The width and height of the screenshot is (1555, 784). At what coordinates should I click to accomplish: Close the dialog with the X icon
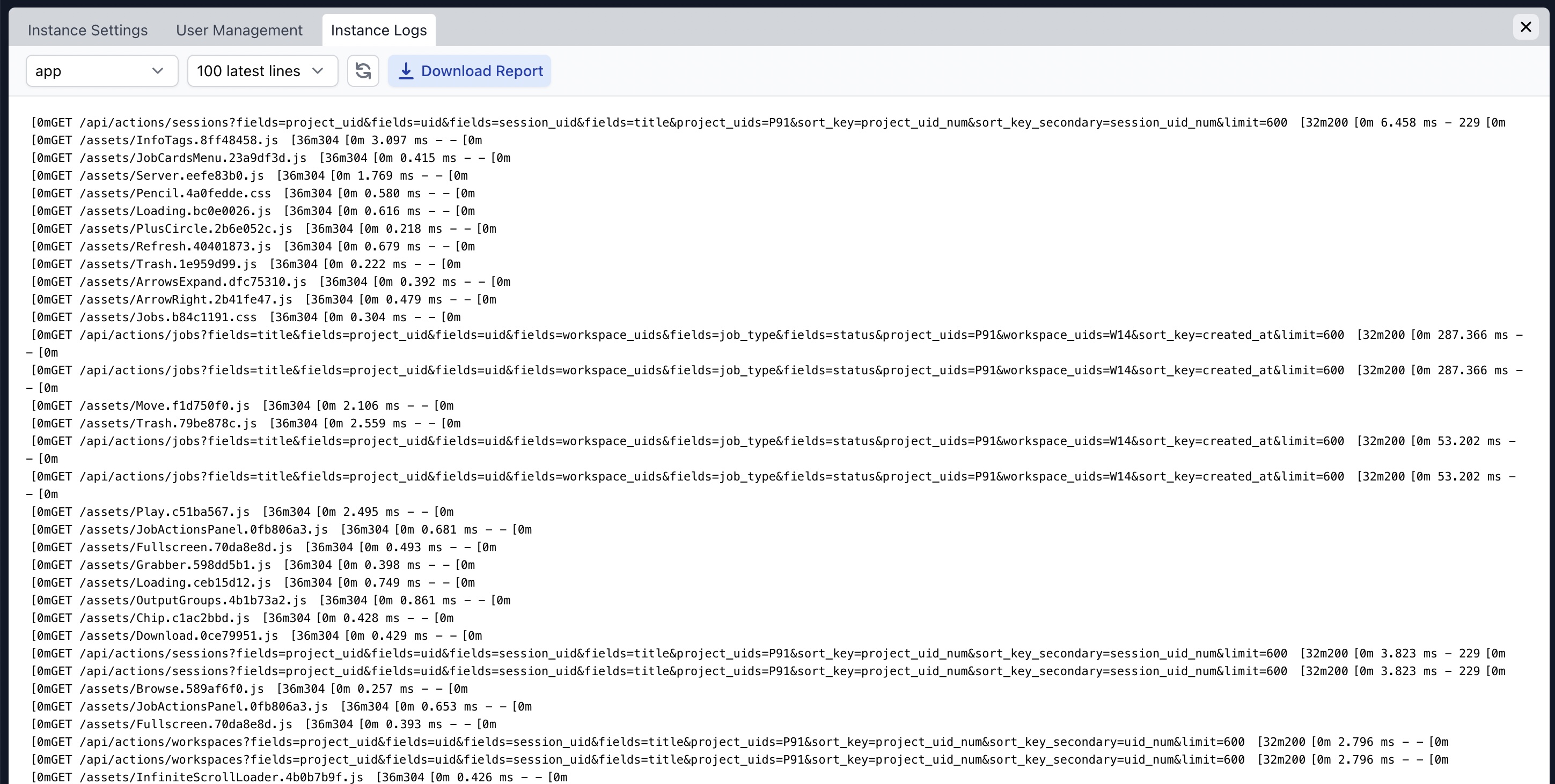(x=1525, y=27)
